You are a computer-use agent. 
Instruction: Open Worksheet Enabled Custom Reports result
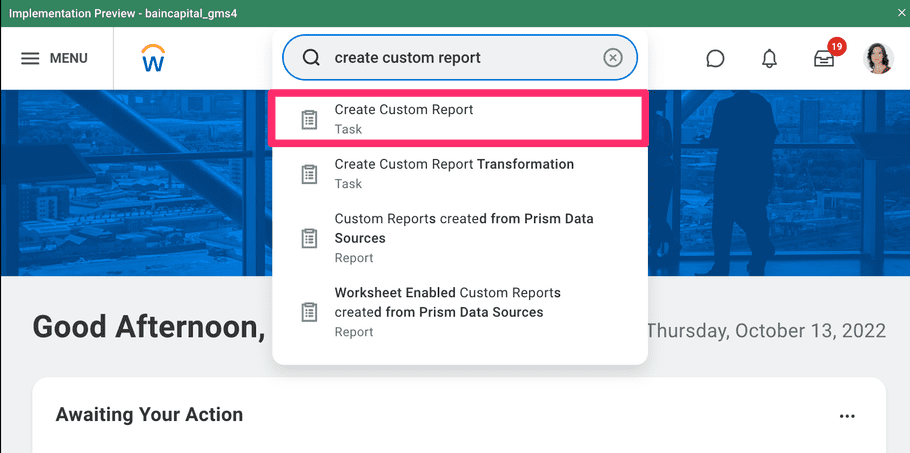tap(459, 311)
